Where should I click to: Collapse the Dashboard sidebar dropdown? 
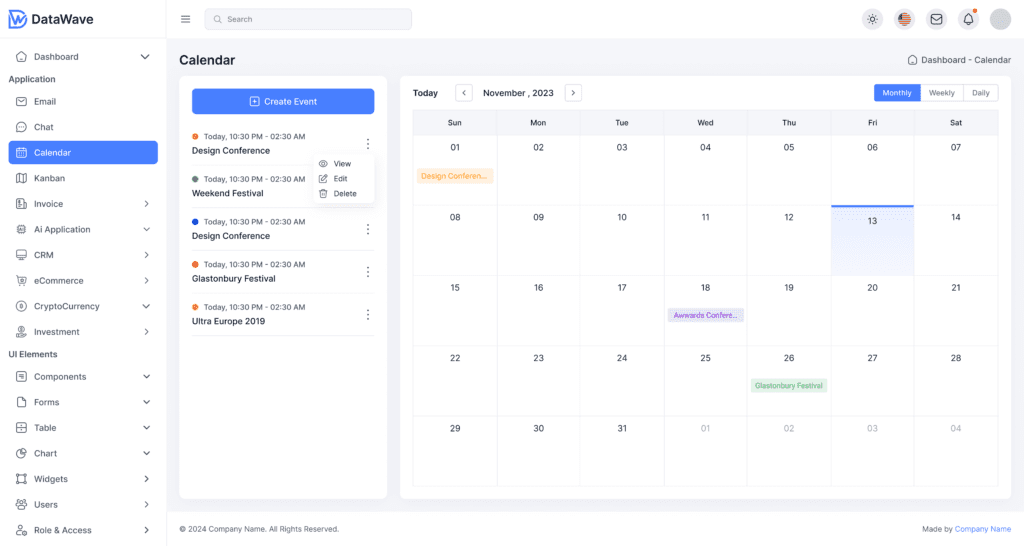(x=145, y=57)
